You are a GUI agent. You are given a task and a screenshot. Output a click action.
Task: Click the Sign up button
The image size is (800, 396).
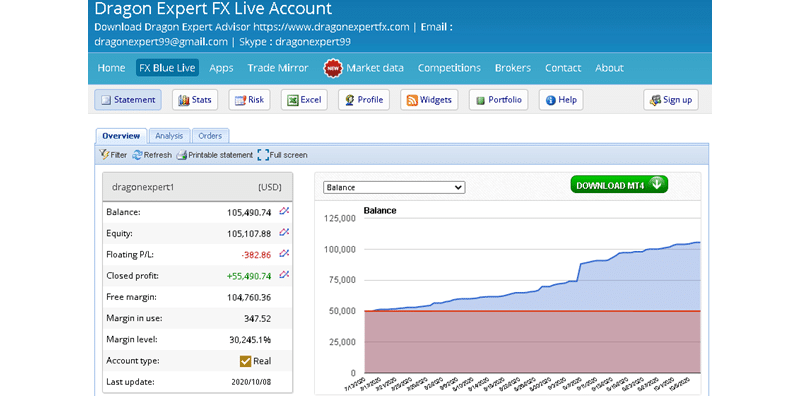pos(671,100)
